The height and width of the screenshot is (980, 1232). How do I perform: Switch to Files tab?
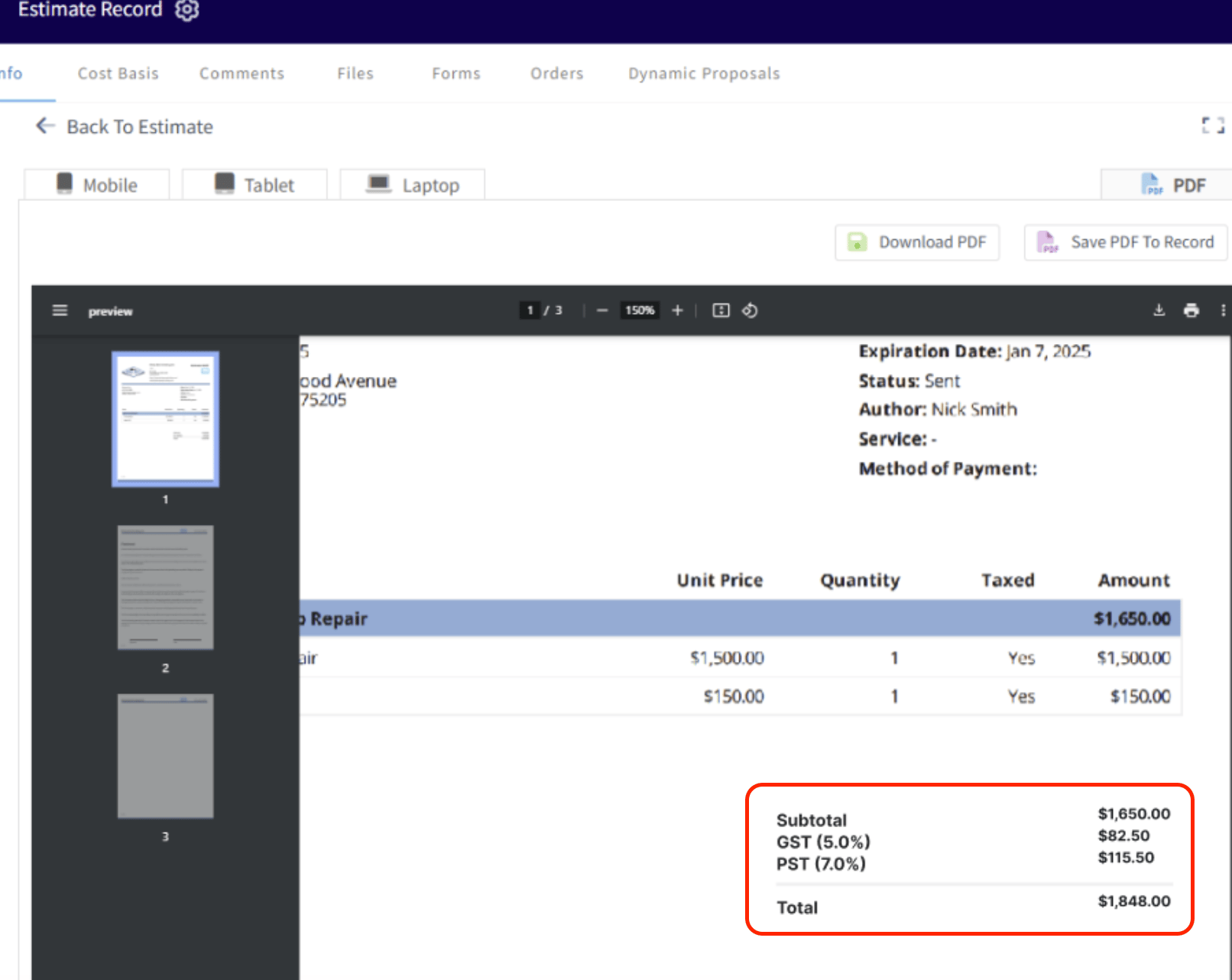click(x=355, y=73)
